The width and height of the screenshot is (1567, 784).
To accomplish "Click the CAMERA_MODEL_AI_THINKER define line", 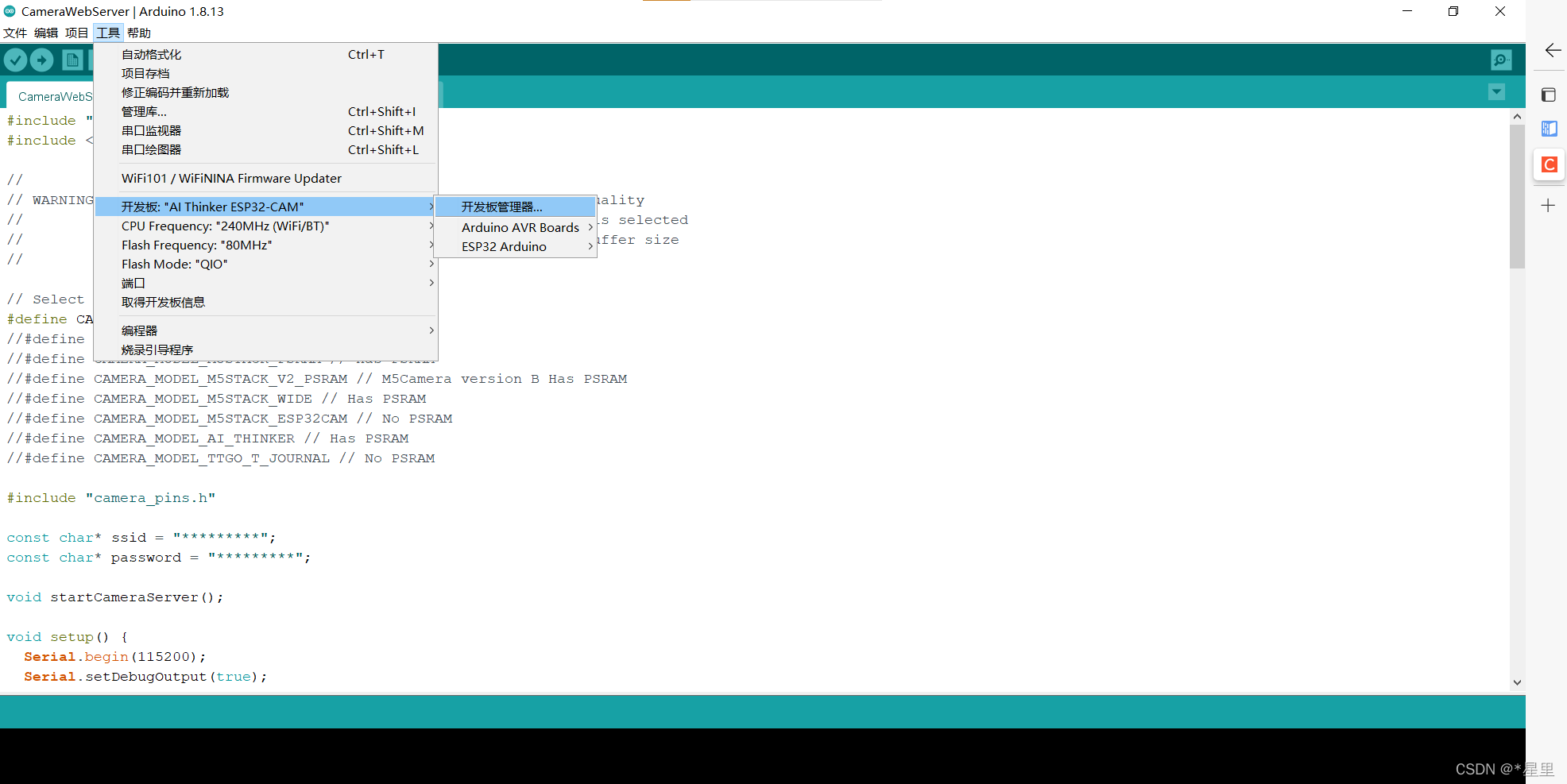I will point(207,438).
